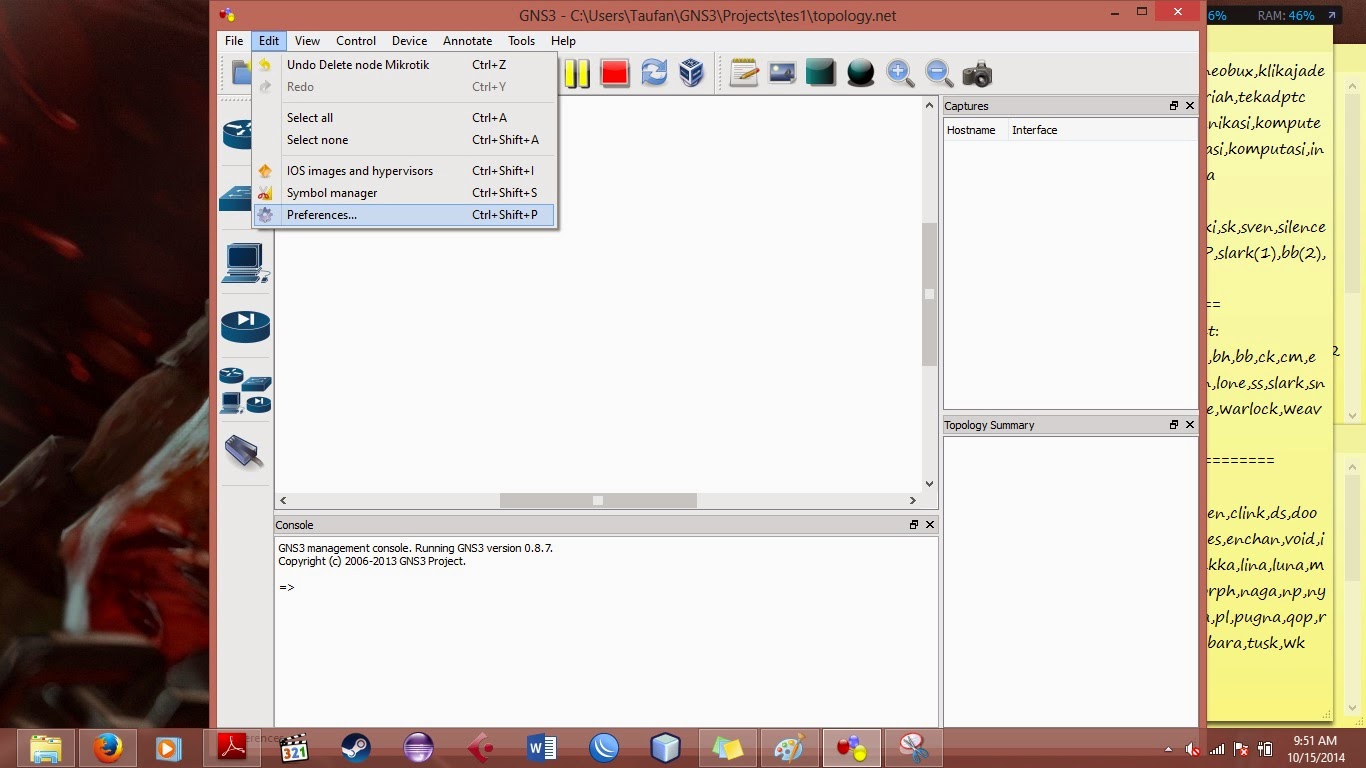Close the Console panel
1366x768 pixels.
930,525
